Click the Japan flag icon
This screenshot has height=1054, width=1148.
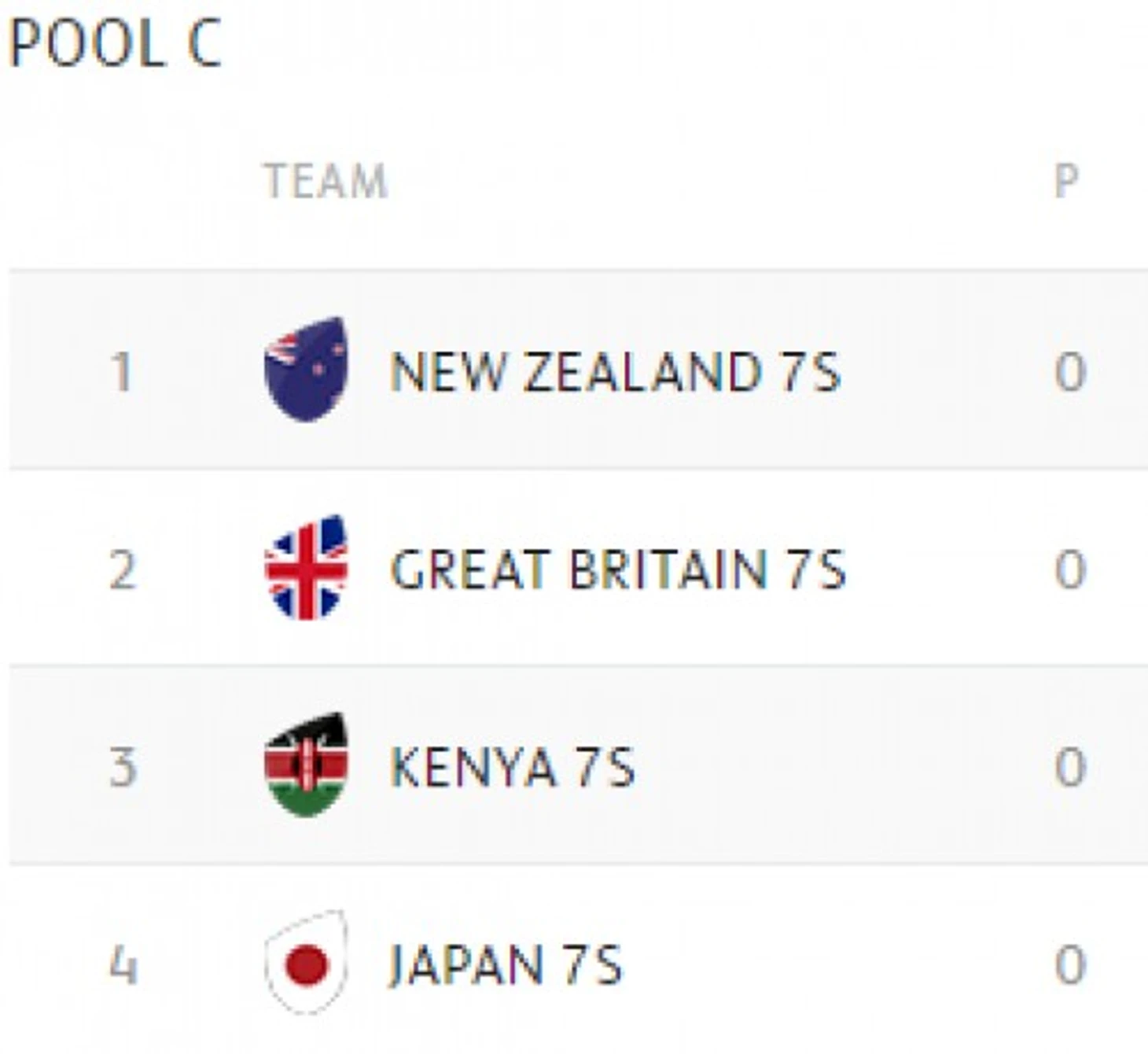pos(306,963)
